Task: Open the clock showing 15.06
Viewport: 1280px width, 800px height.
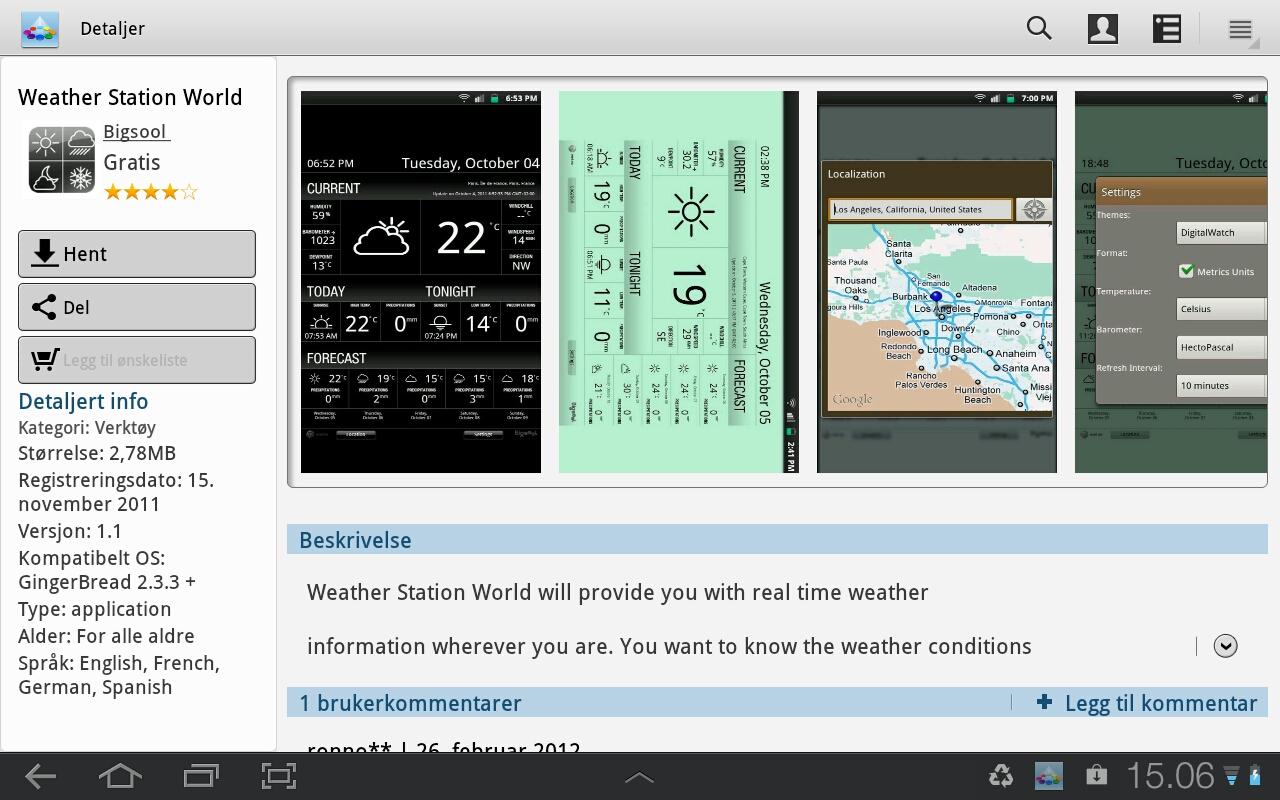Action: point(1170,776)
